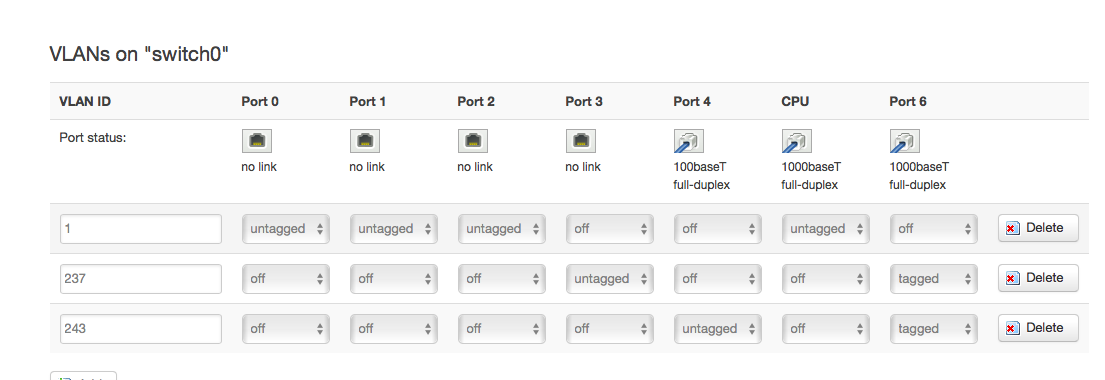Click red X icon on VLAN 243 Delete
1105x380 pixels.
1013,329
